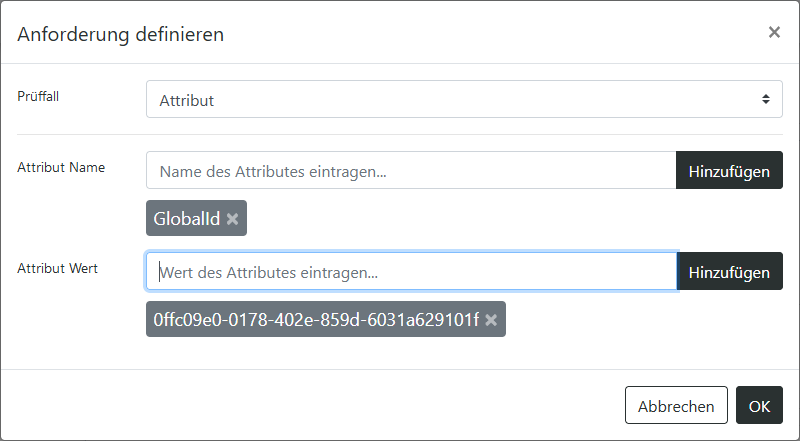Image resolution: width=800 pixels, height=441 pixels.
Task: Confirm the requirement with OK
Action: pos(759,405)
